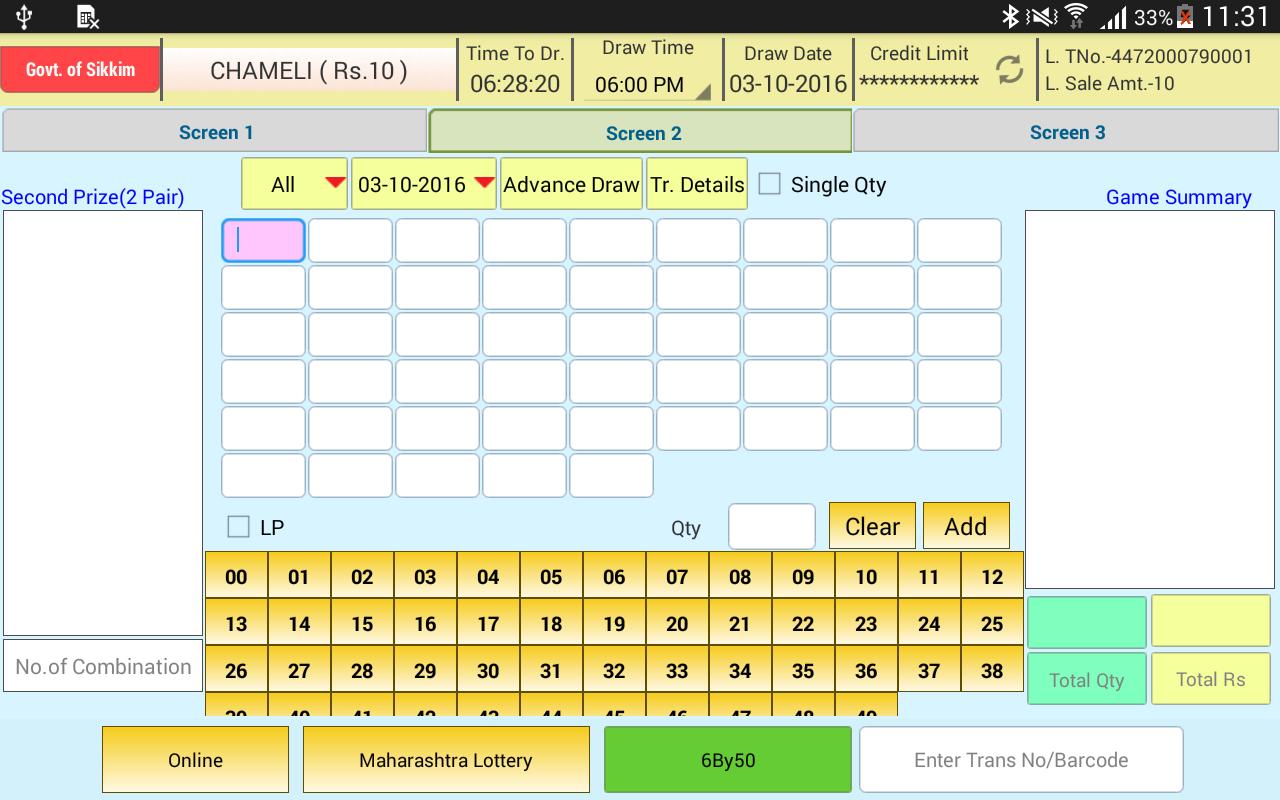Tap the battery status icon
This screenshot has height=800, width=1280.
(1186, 16)
